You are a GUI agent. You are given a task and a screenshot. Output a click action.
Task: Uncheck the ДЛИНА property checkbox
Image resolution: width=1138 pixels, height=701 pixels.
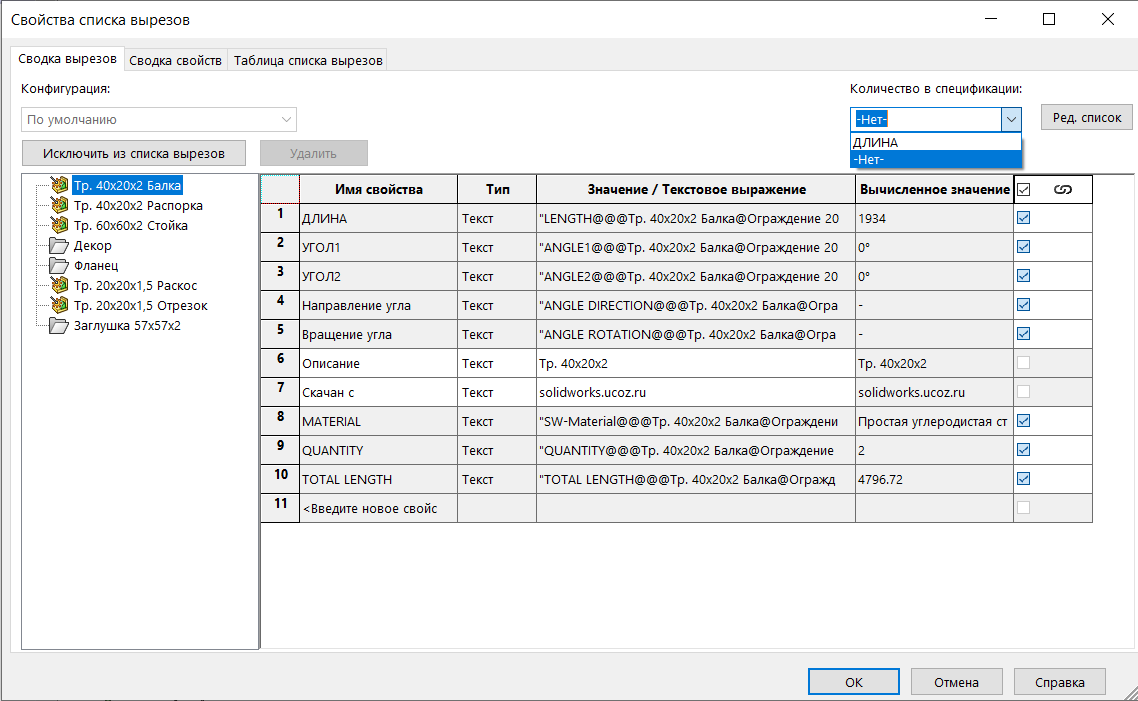tap(1024, 218)
